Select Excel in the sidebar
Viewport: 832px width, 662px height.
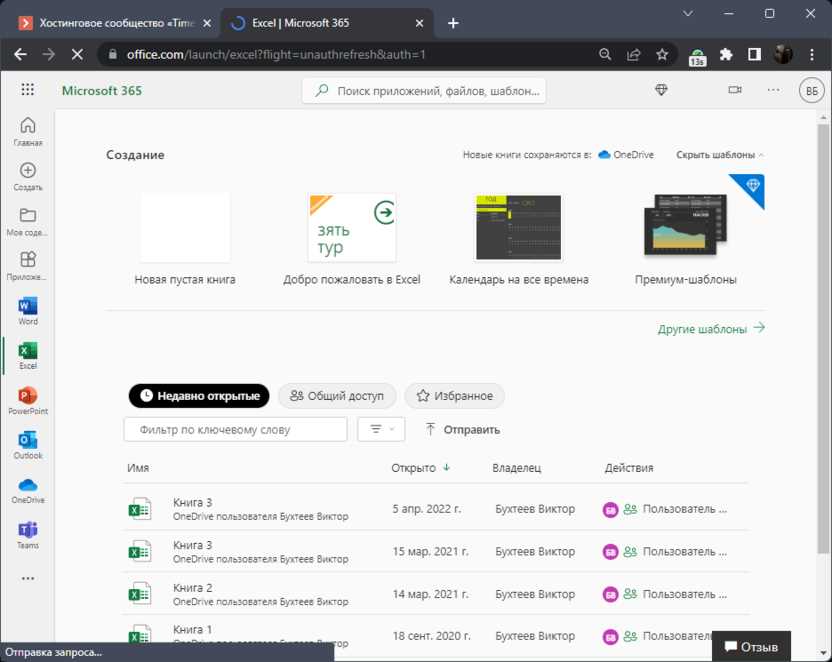(28, 355)
